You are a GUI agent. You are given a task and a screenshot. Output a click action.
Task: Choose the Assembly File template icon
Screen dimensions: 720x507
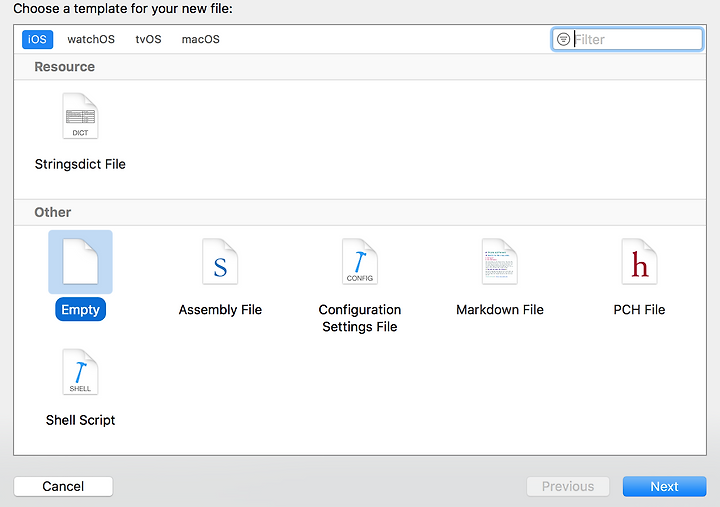(220, 262)
